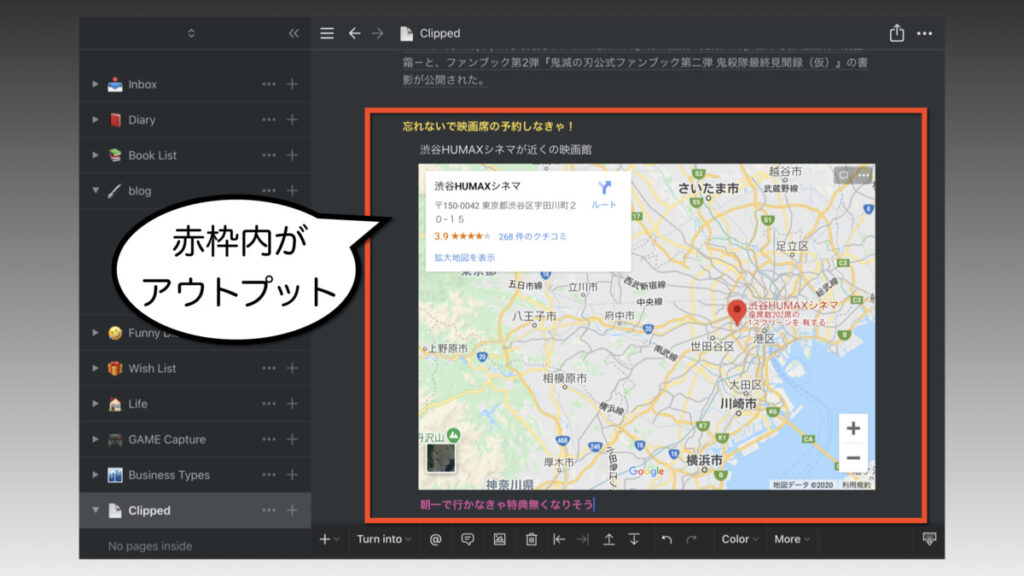The width and height of the screenshot is (1024, 576).
Task: Indent block with right indent arrow
Action: coord(583,539)
